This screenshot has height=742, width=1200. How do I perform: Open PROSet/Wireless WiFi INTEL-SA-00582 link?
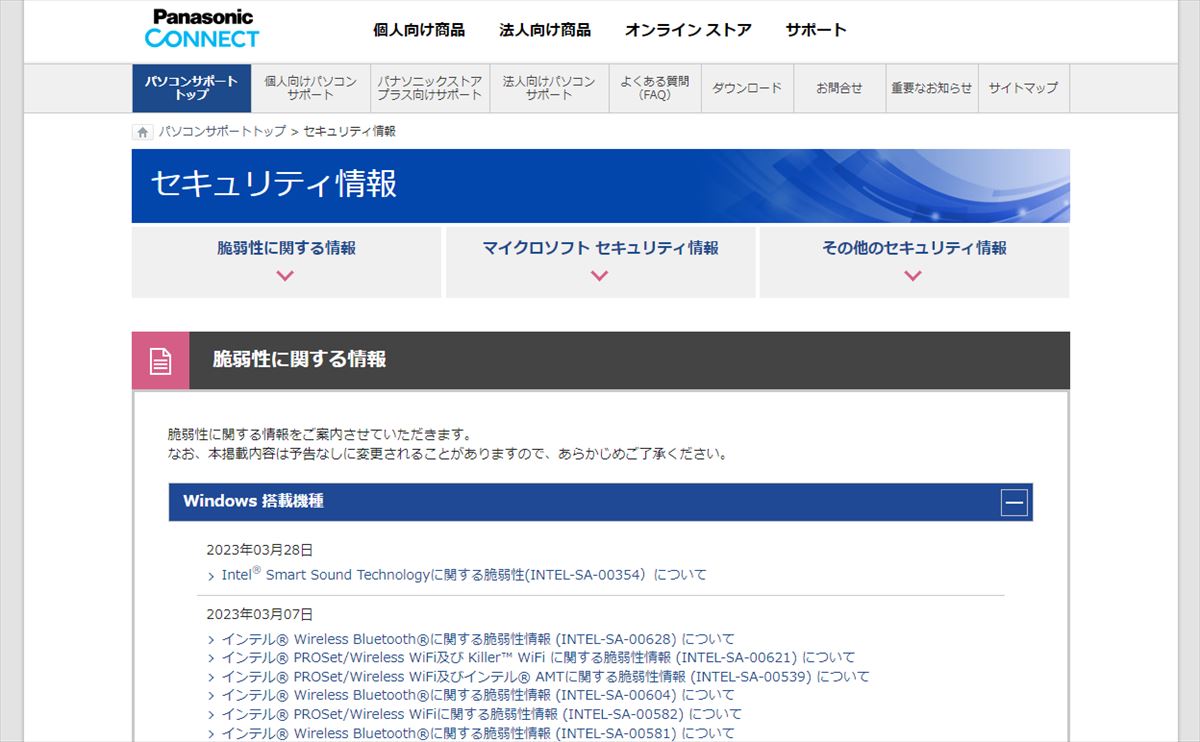coord(481,714)
